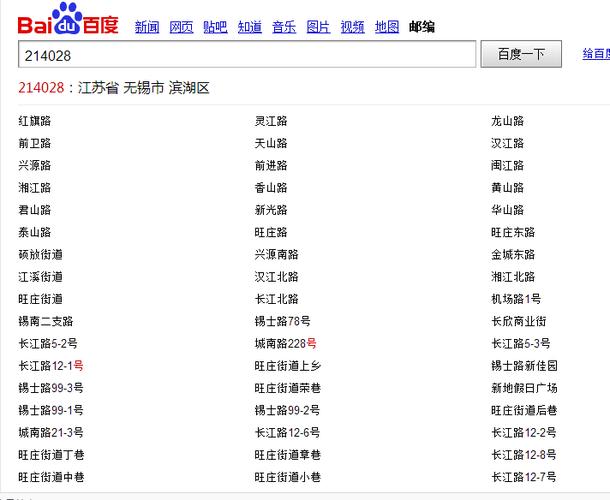The image size is (610, 500).
Task: Click the 湘江路 entry
Action: 35,188
